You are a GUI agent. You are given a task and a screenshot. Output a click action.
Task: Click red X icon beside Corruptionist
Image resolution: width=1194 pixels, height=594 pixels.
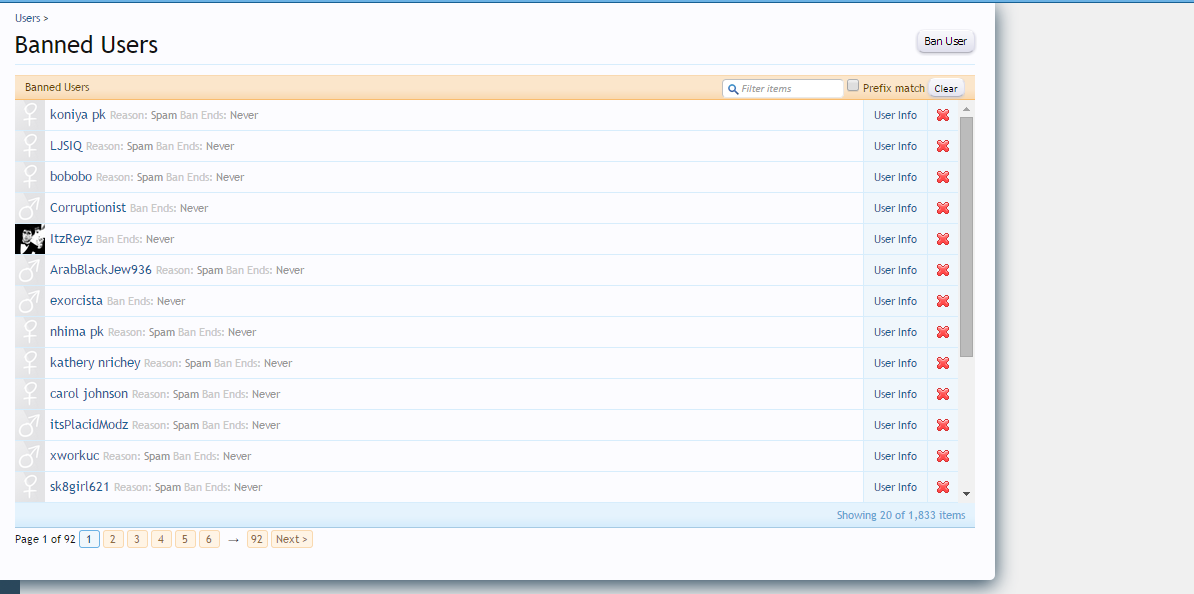click(942, 208)
